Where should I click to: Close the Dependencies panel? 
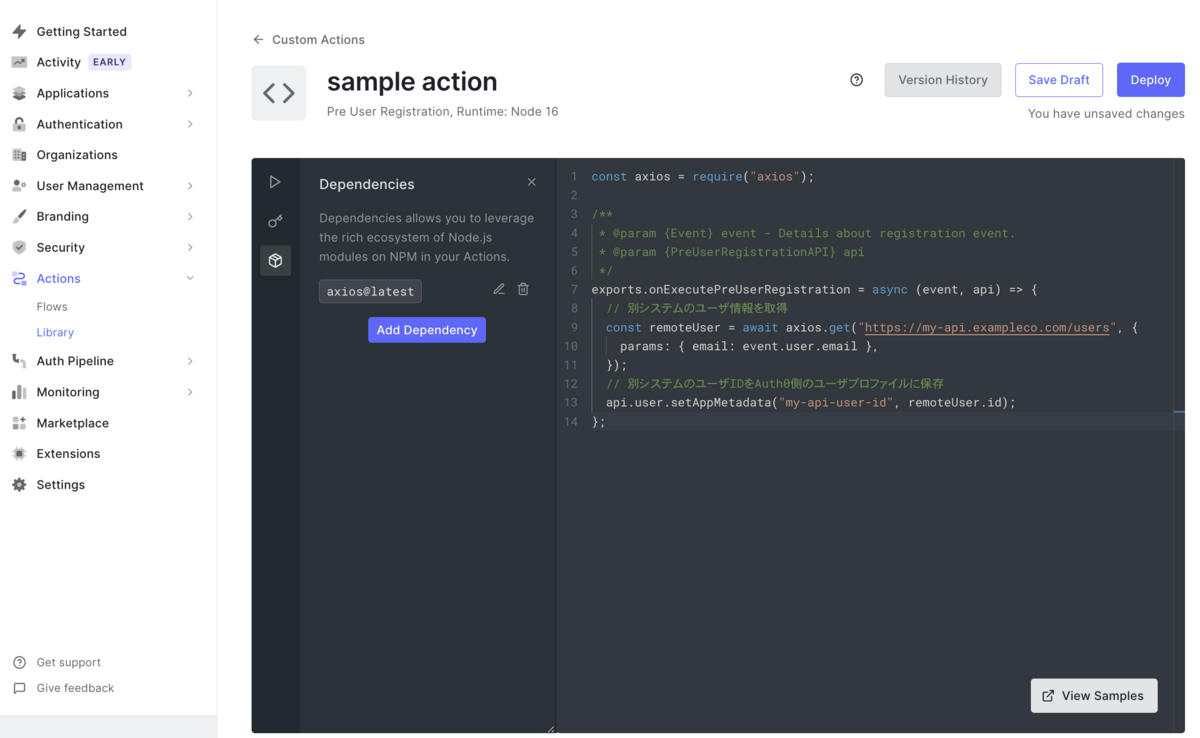point(531,182)
